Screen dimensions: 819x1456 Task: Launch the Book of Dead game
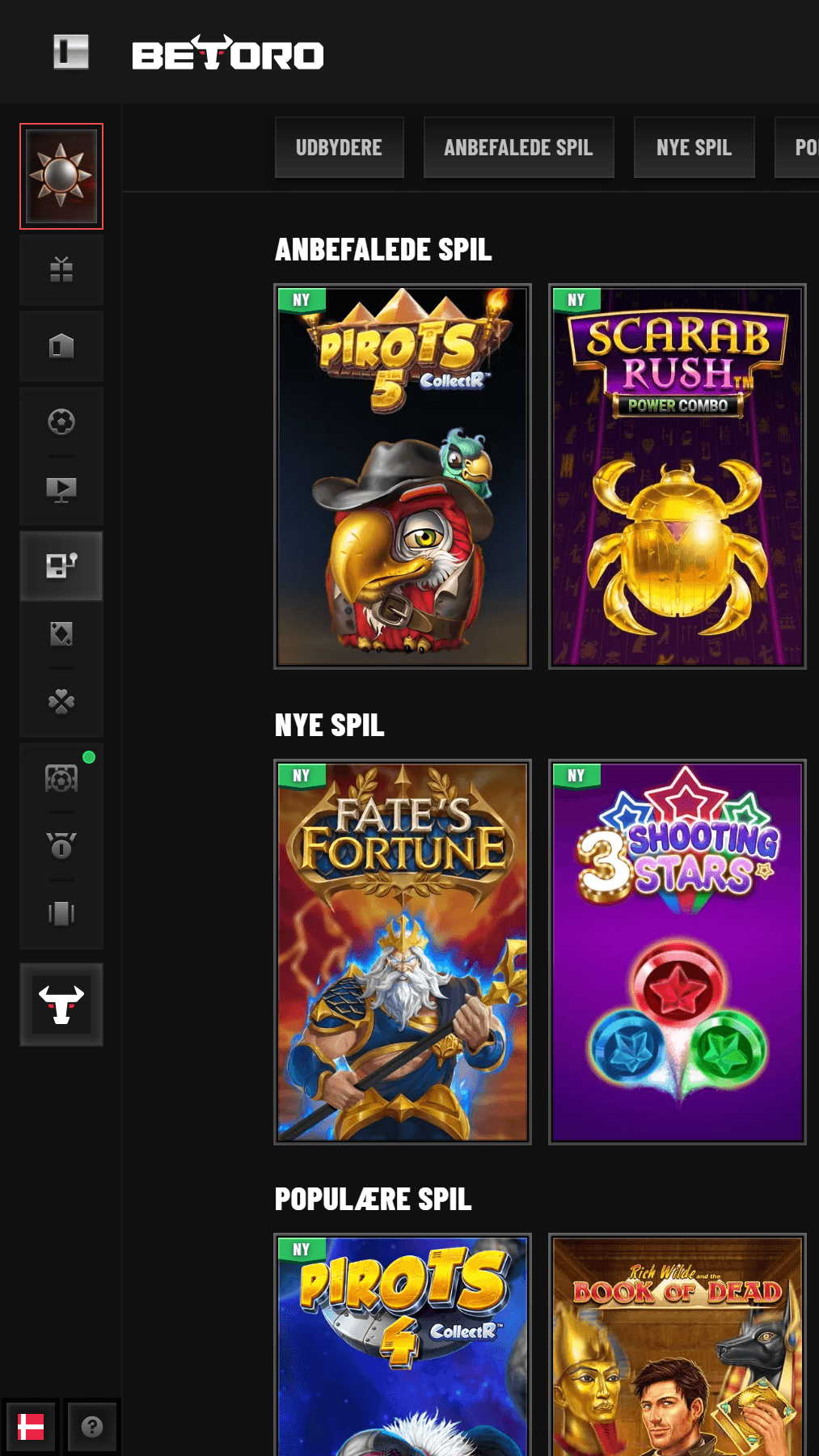(x=678, y=1344)
